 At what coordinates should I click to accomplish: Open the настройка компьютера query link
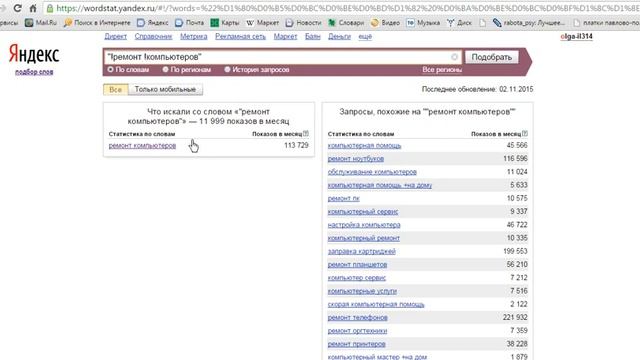pos(364,224)
